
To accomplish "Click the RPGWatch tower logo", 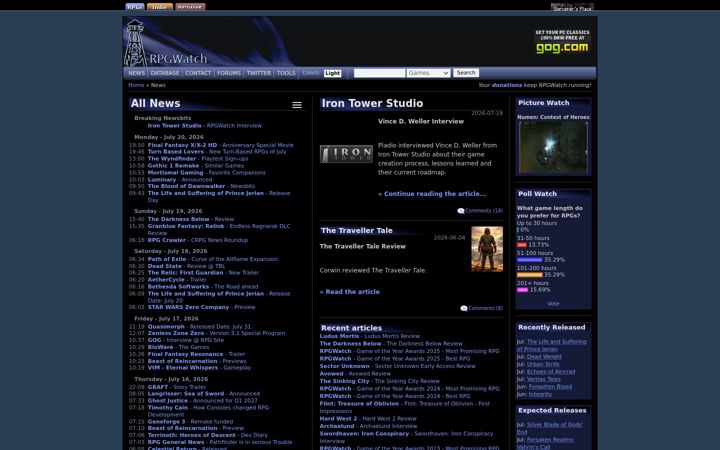I will pos(135,43).
